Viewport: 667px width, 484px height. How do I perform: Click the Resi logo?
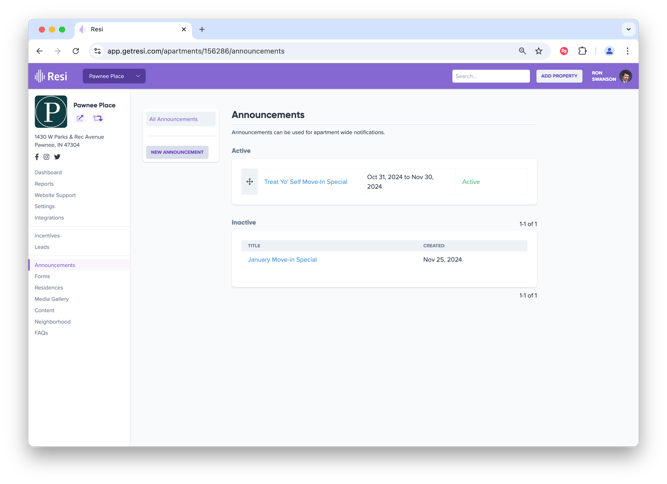coord(51,76)
